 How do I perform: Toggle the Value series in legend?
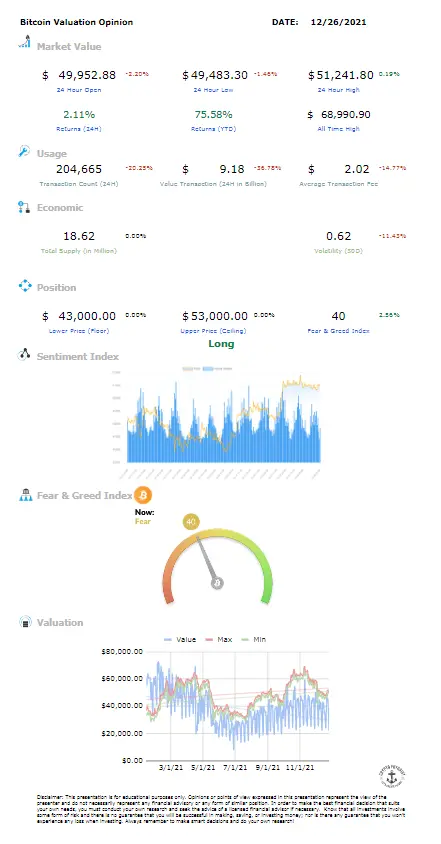pos(179,639)
